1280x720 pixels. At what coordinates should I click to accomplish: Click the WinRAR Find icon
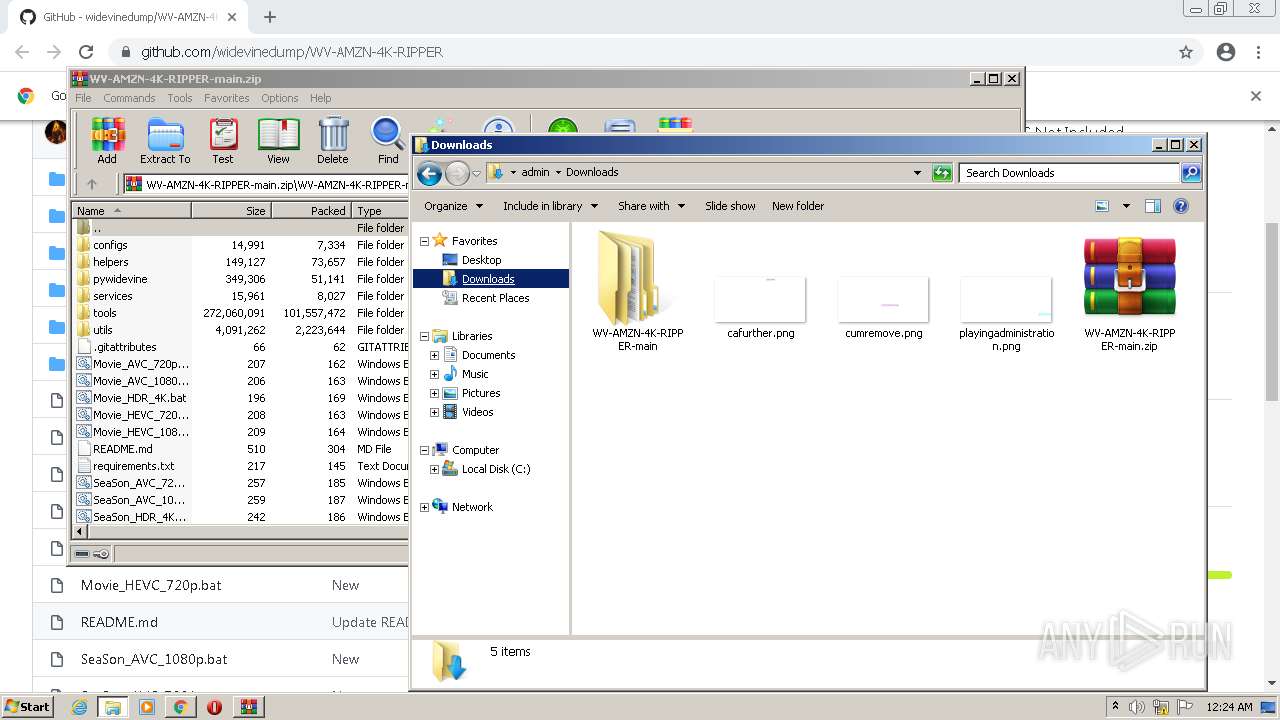click(388, 141)
